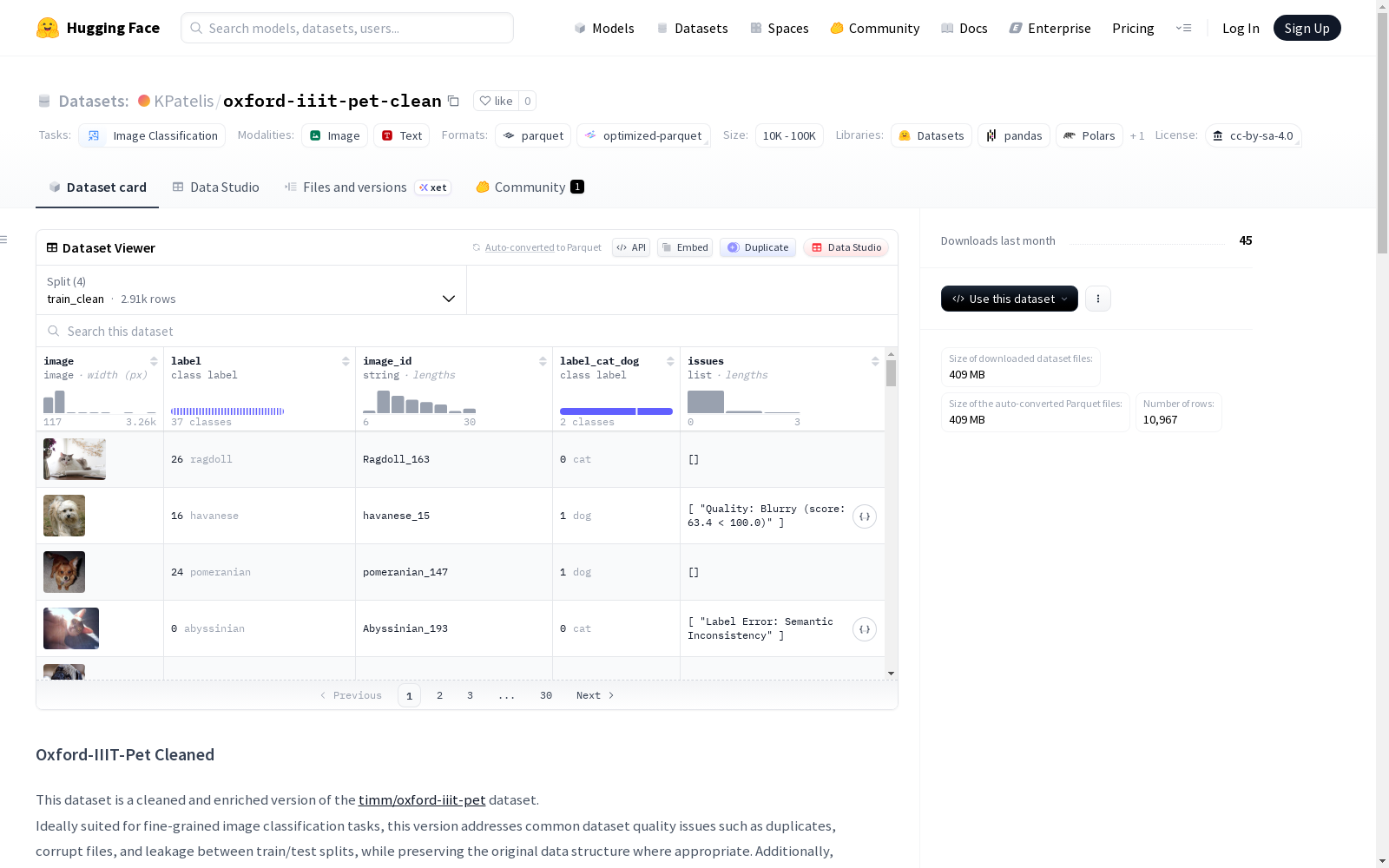Select the parquet format tag
Viewport: 1389px width, 868px height.
click(x=533, y=135)
